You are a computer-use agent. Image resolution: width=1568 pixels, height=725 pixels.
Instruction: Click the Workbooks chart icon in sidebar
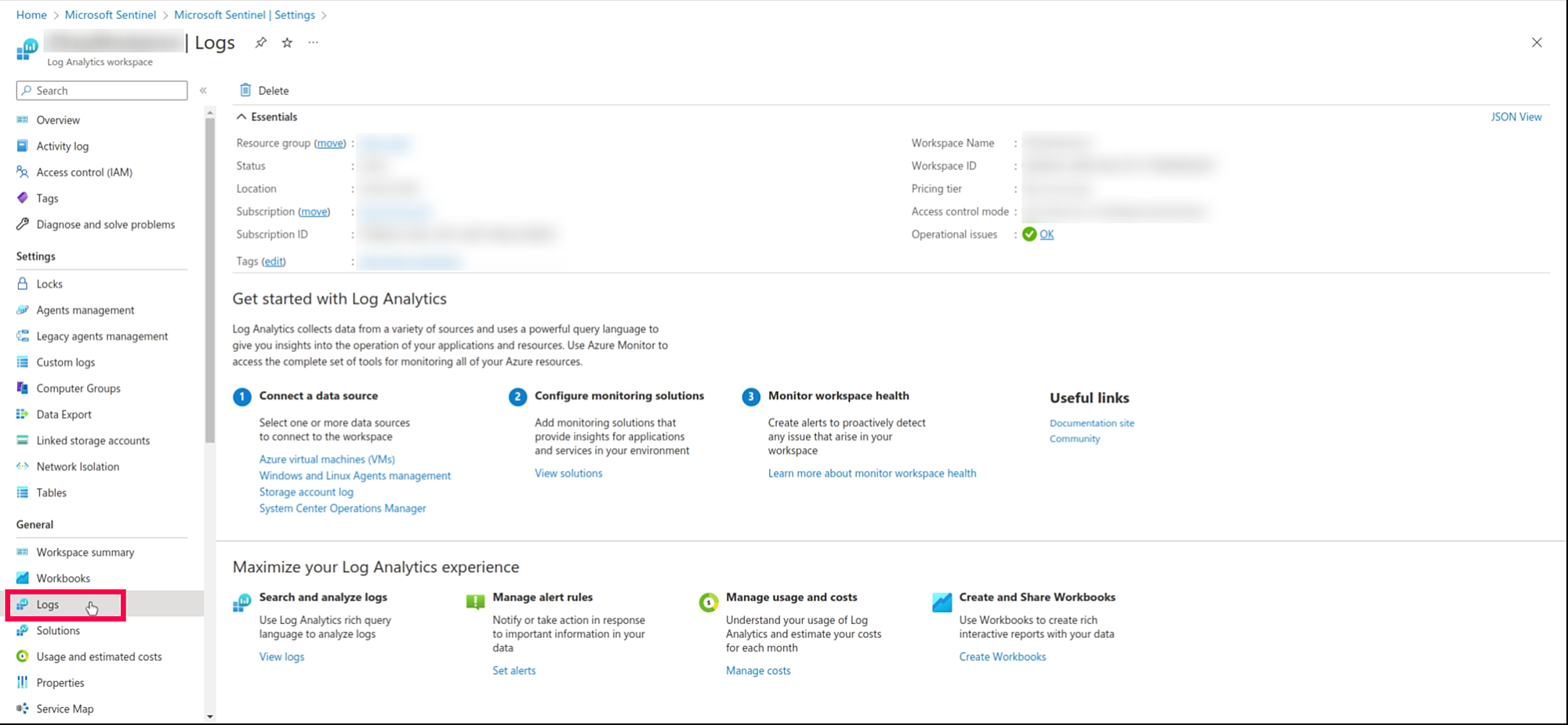(23, 578)
